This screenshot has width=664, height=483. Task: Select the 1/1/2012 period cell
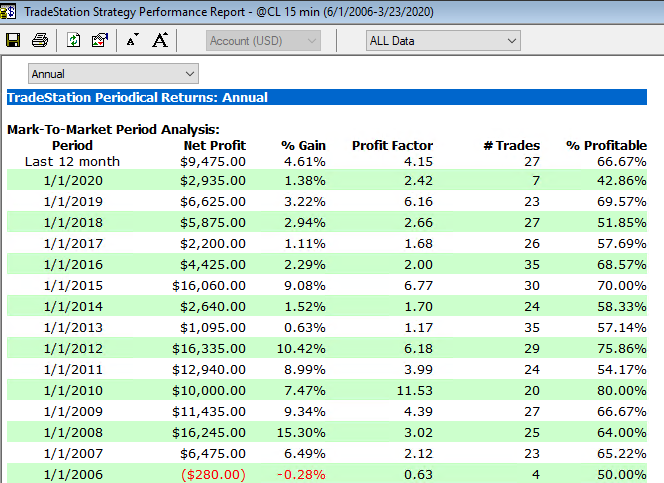(x=73, y=349)
